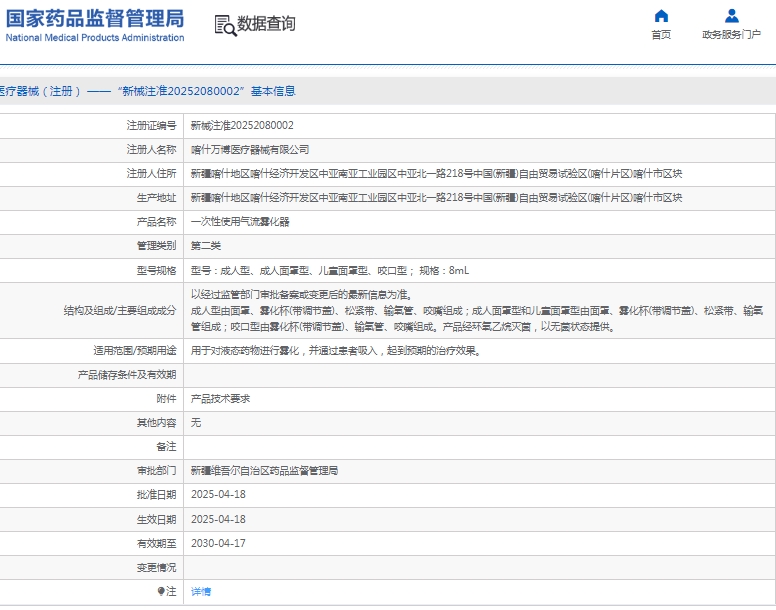
Task: Click the 2025-04-18 date in the 生效日期 row
Action: [x=218, y=519]
